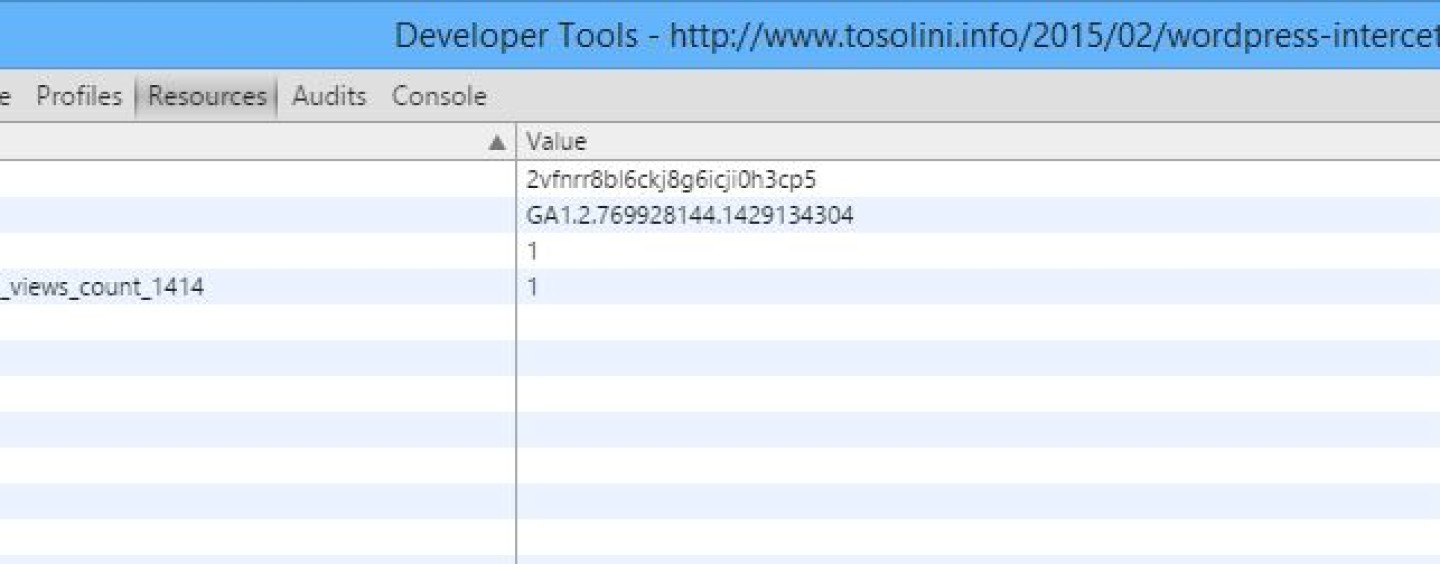Switch to the Profiles tab
Screen dimensions: 1440x564
[x=79, y=96]
